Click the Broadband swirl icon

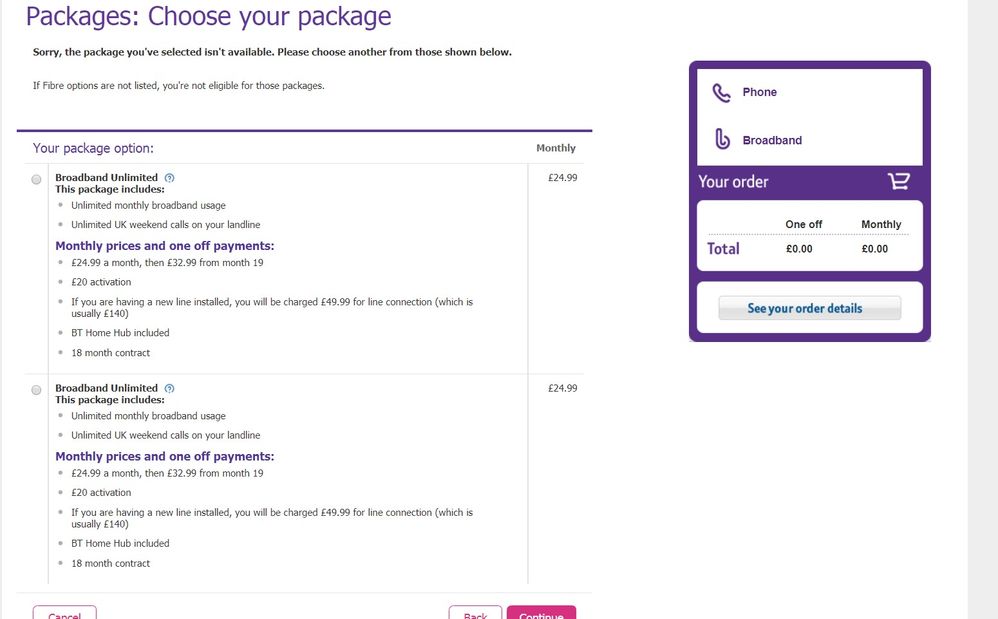coord(722,140)
